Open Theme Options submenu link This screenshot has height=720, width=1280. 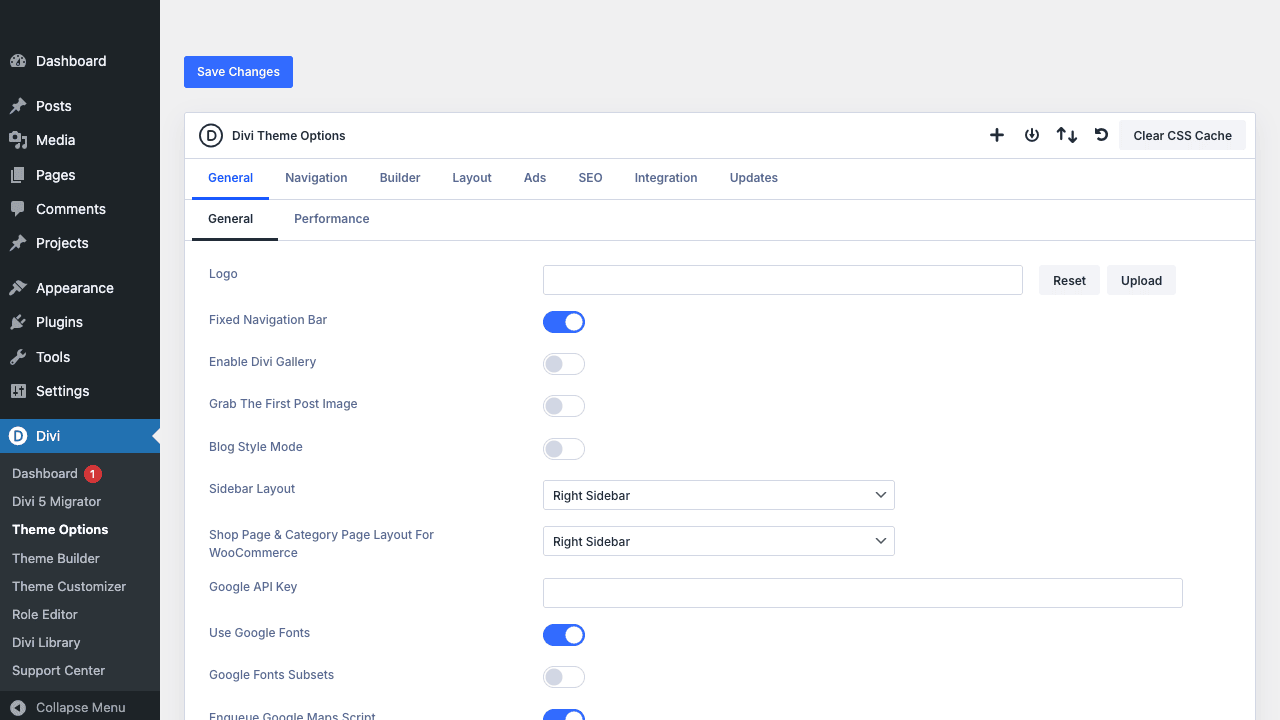[x=60, y=530]
